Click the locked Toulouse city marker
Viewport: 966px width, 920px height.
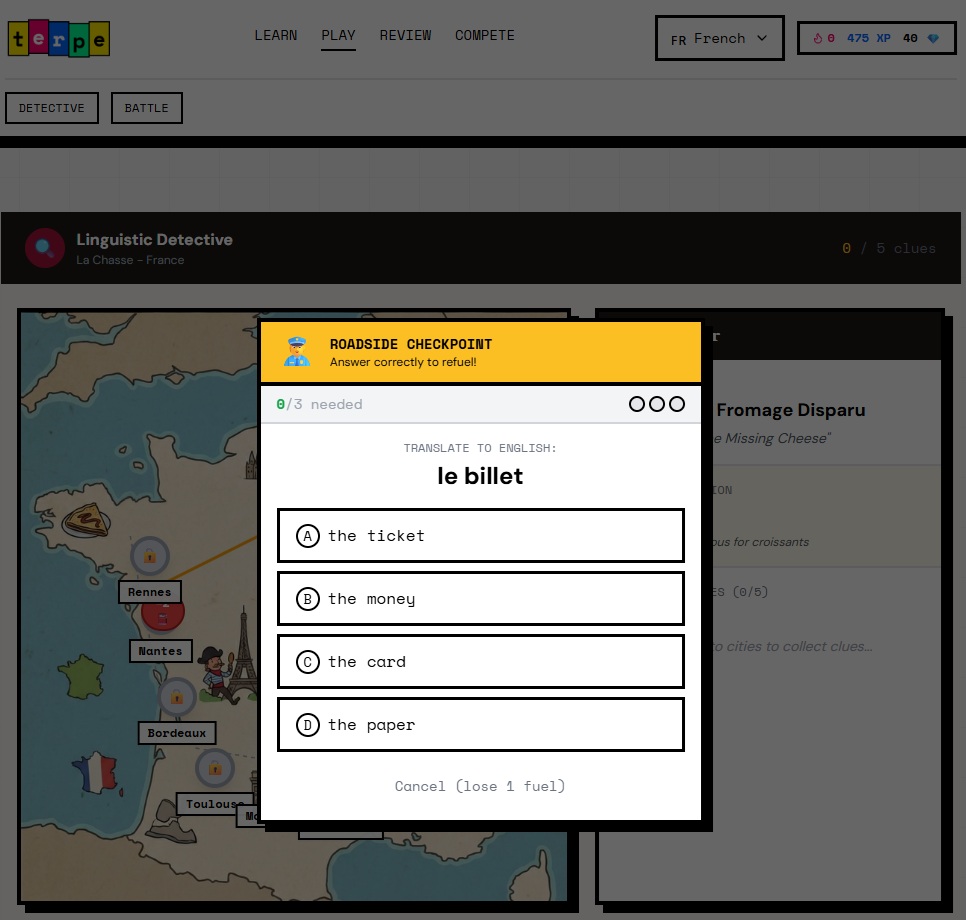214,768
